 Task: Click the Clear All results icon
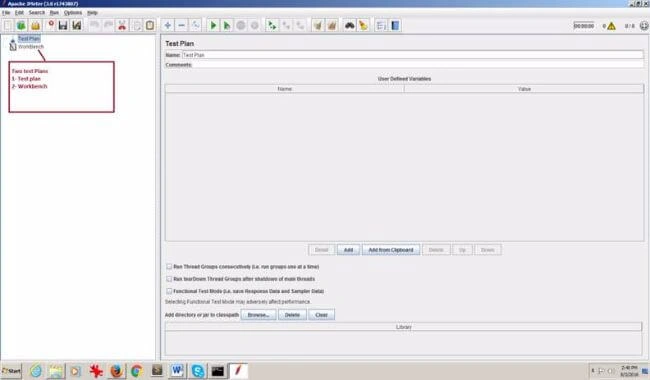click(x=332, y=26)
